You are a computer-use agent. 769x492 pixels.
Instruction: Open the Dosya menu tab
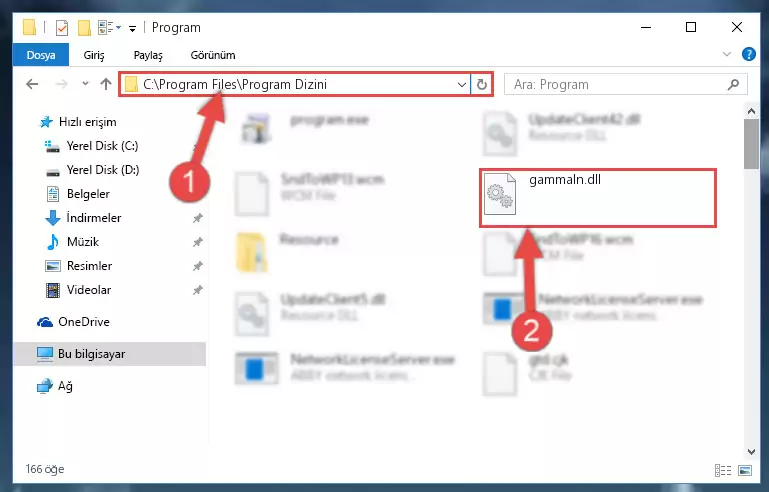[41, 55]
